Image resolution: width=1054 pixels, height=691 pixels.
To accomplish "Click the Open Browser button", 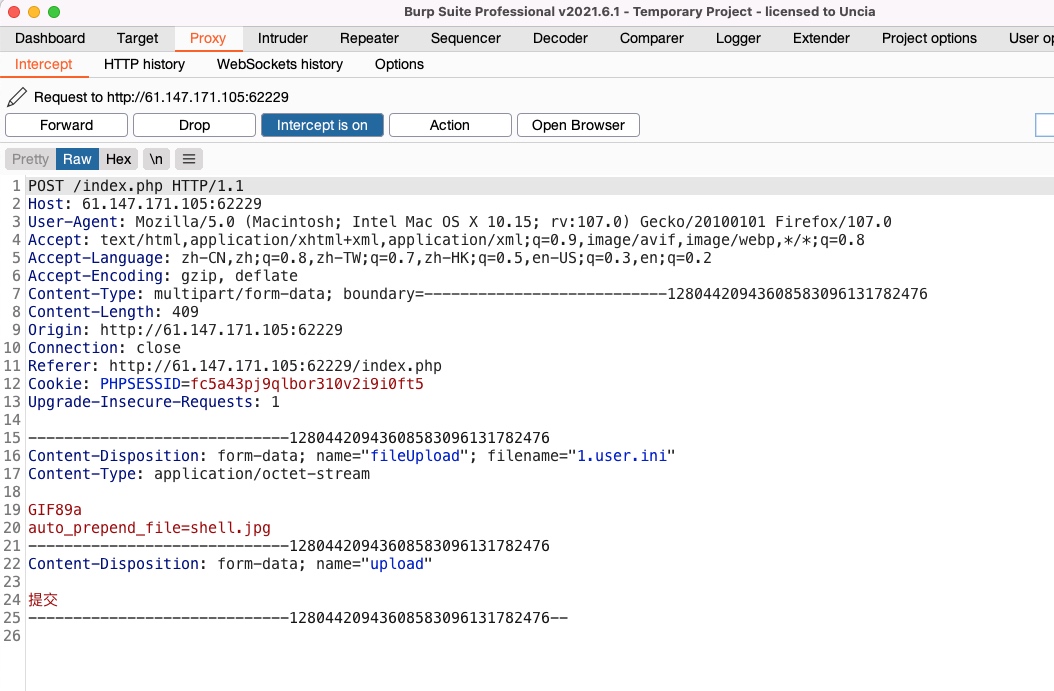I will pyautogui.click(x=578, y=125).
